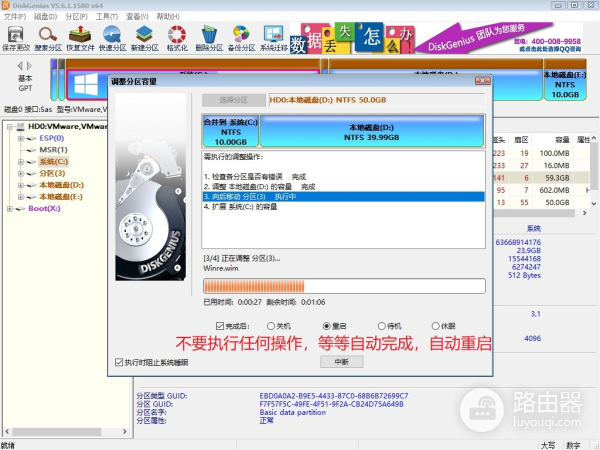Click the 59.3GB capacity cell
The height and width of the screenshot is (450, 600).
[x=554, y=178]
